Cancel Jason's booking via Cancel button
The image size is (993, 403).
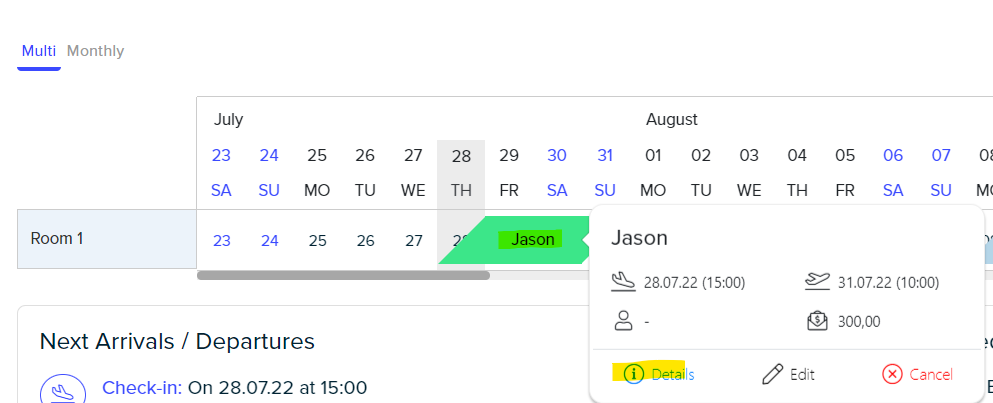point(917,374)
